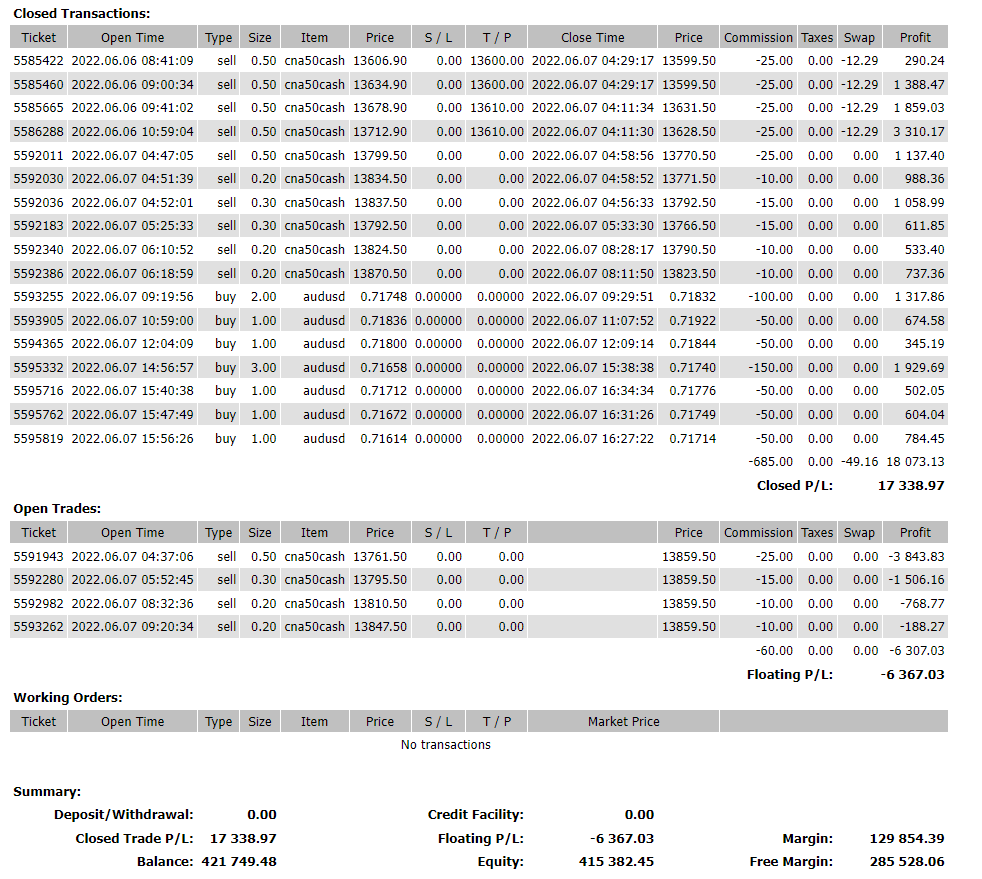Click open time 2022.06.06 08:41:09
982x879 pixels.
pos(133,61)
